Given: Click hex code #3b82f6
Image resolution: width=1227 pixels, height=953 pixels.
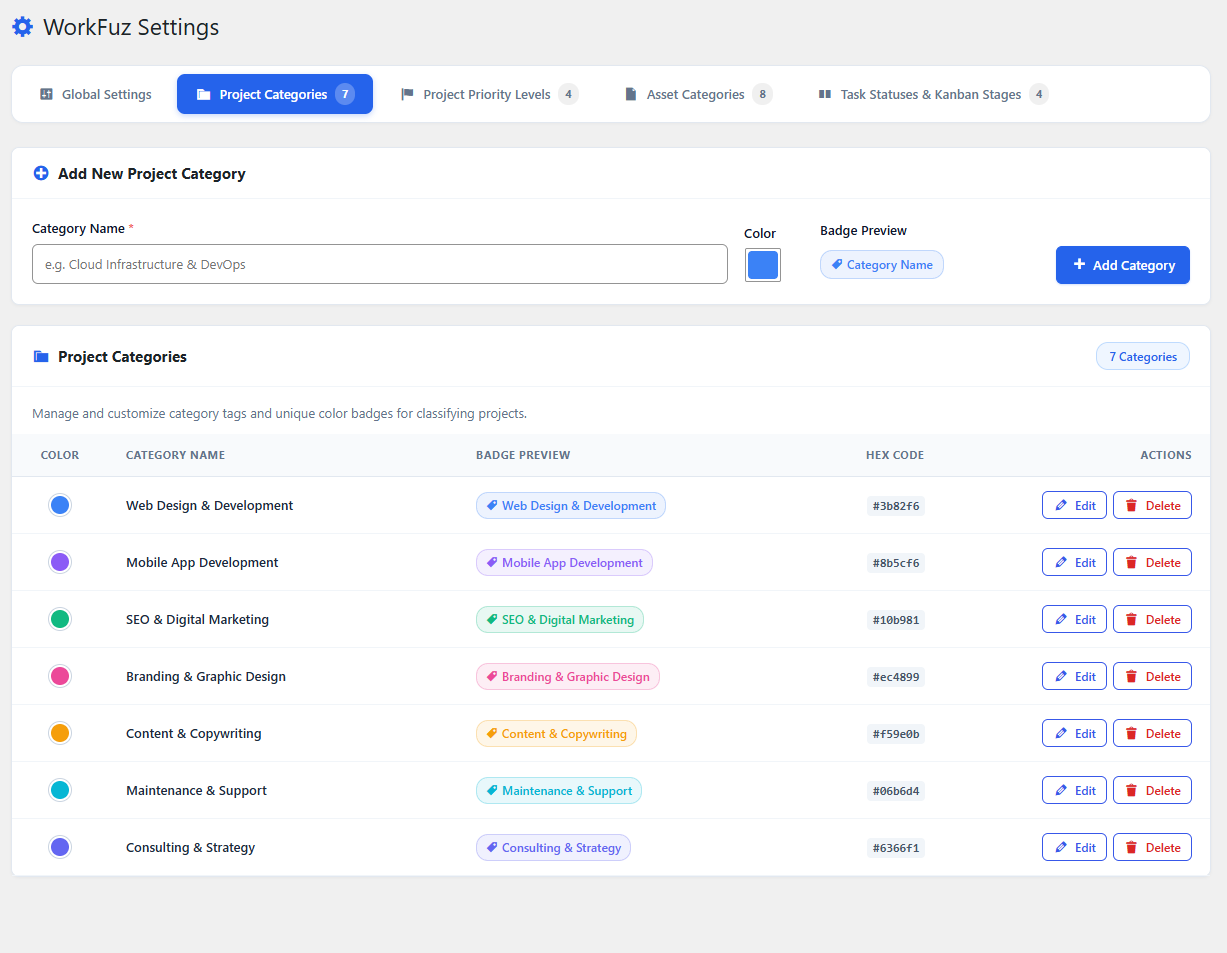Looking at the screenshot, I should 896,506.
